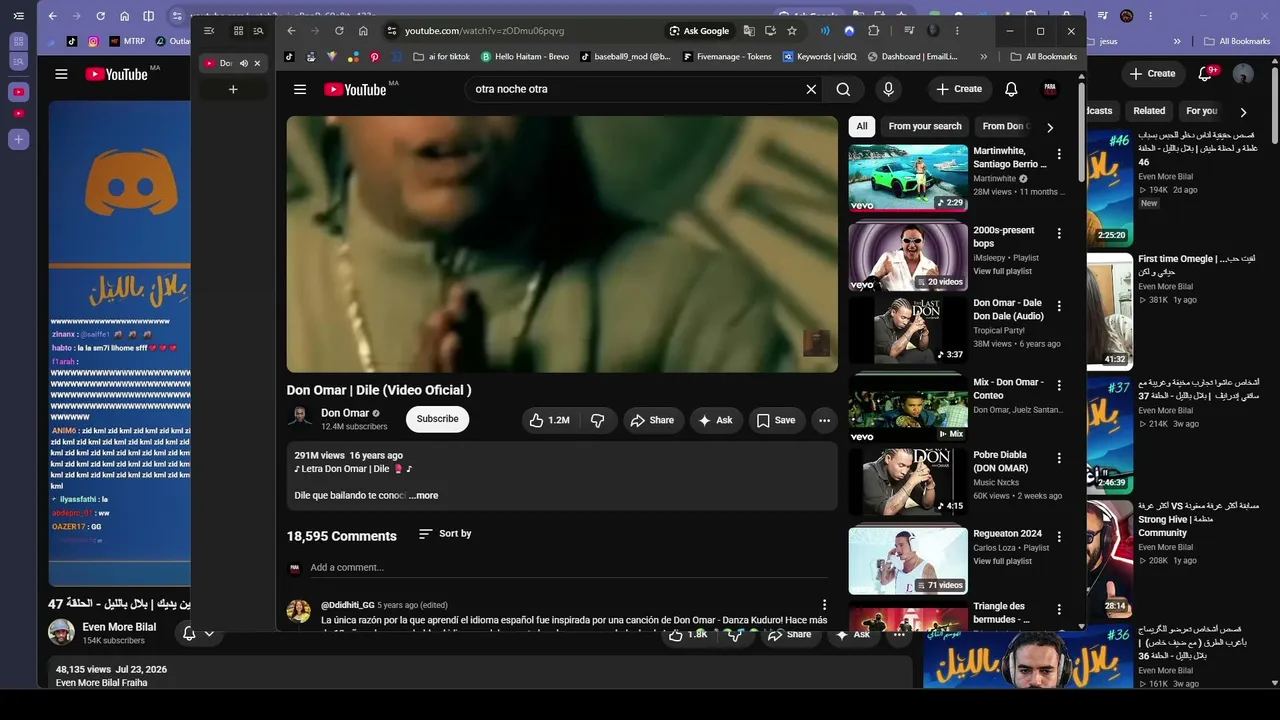The width and height of the screenshot is (1280, 720).
Task: Translate this page icon in address bar
Action: (749, 31)
